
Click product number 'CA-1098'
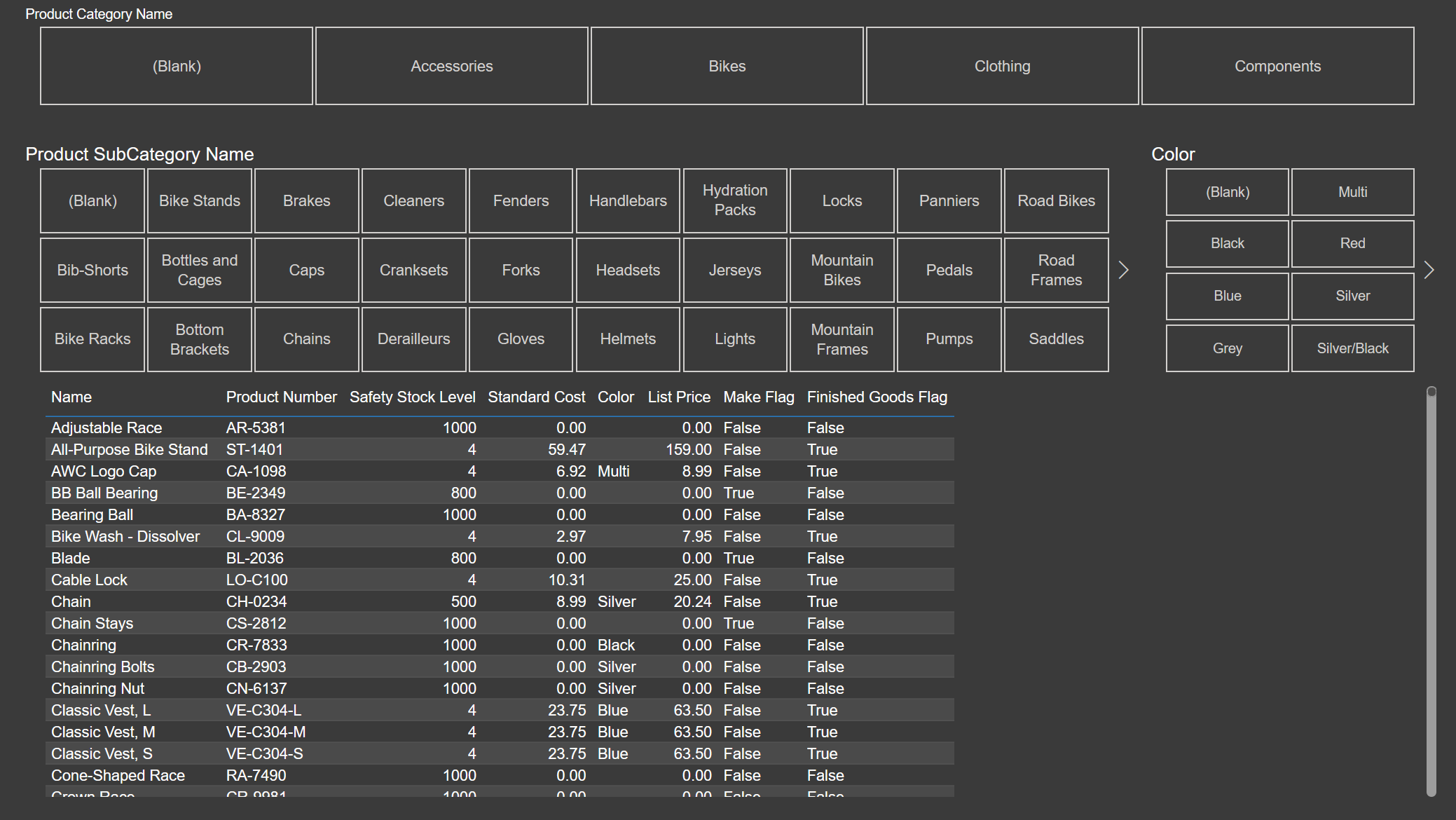pos(256,471)
